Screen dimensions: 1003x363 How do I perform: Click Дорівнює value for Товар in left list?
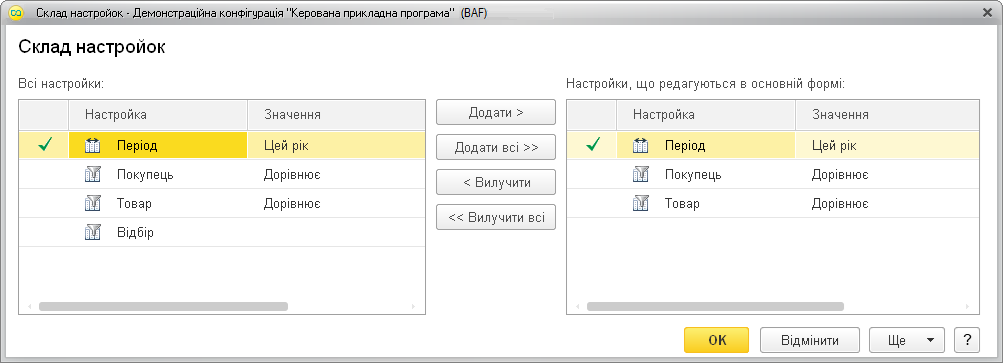292,204
